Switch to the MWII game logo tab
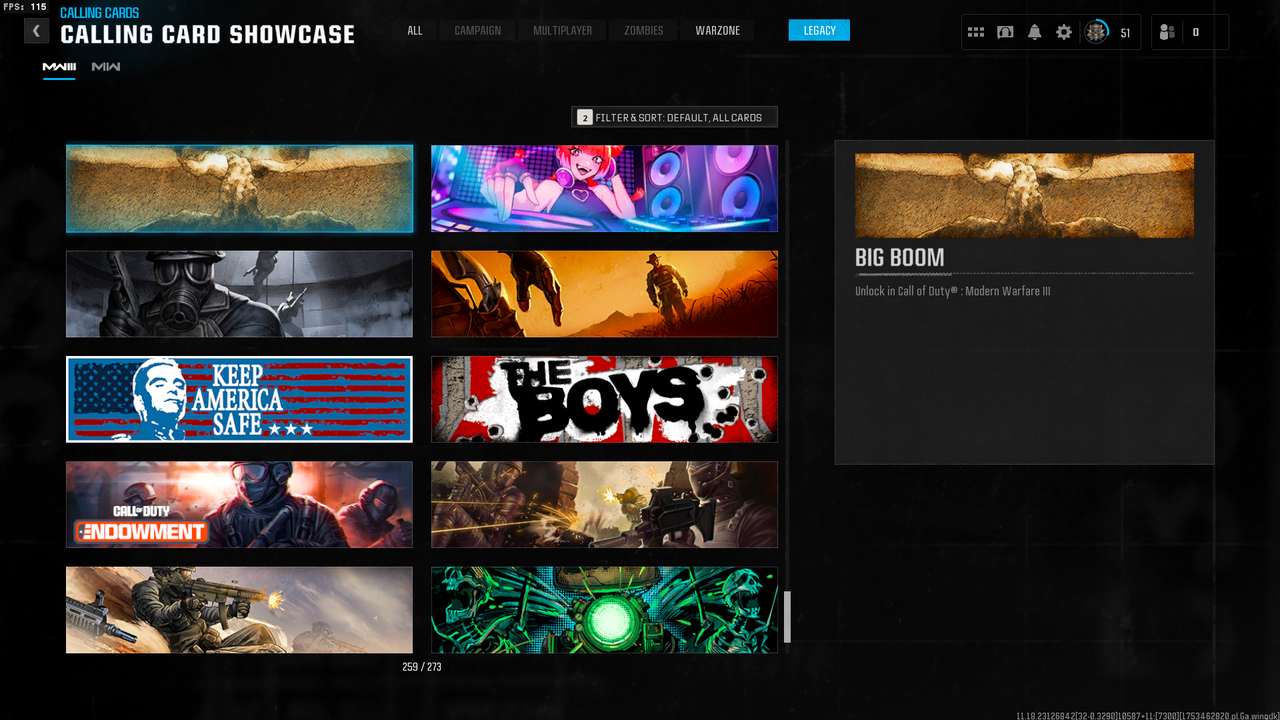This screenshot has width=1280, height=720. pos(106,67)
